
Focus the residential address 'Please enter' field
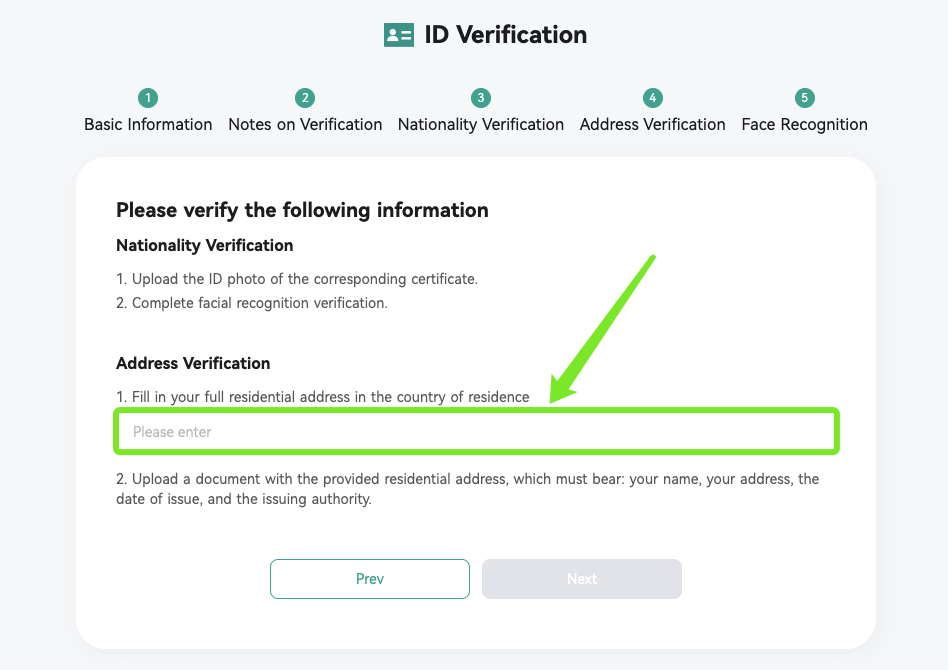[476, 432]
